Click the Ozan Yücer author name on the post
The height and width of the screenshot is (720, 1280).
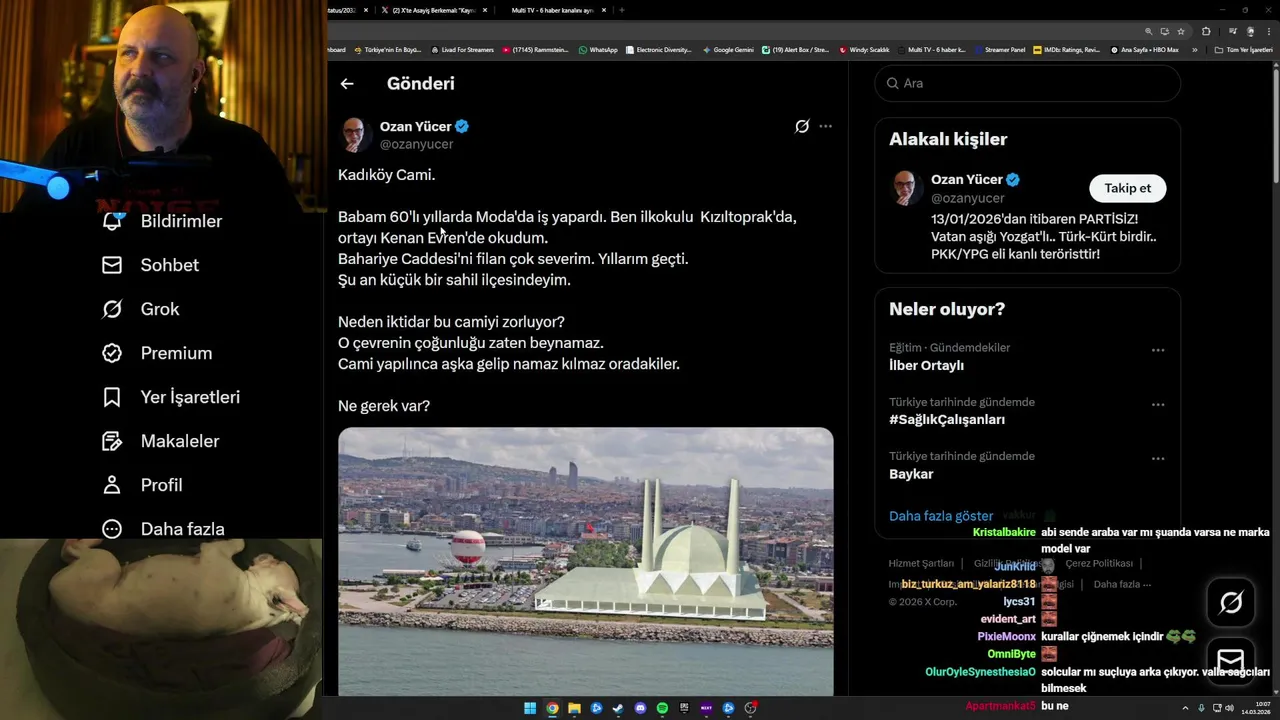tap(415, 126)
